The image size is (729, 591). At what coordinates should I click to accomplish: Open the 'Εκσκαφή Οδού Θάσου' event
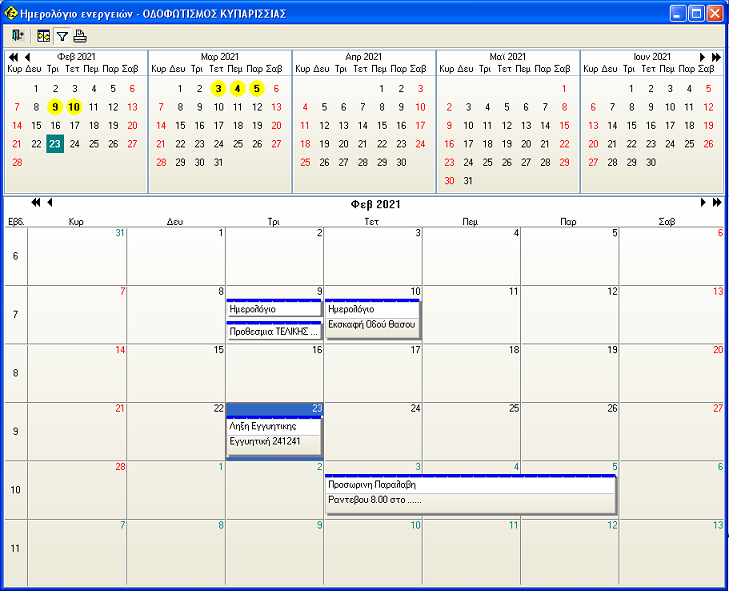click(x=371, y=327)
